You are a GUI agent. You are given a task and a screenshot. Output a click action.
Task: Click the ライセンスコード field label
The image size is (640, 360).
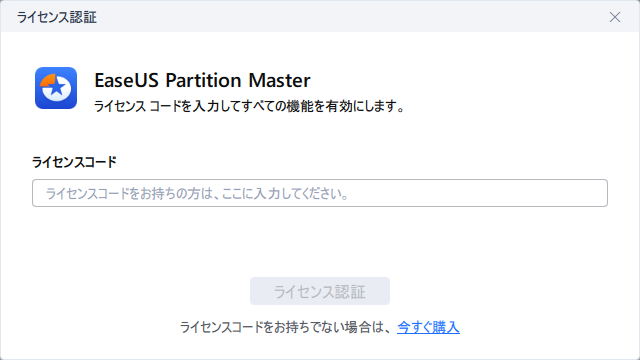pos(74,162)
